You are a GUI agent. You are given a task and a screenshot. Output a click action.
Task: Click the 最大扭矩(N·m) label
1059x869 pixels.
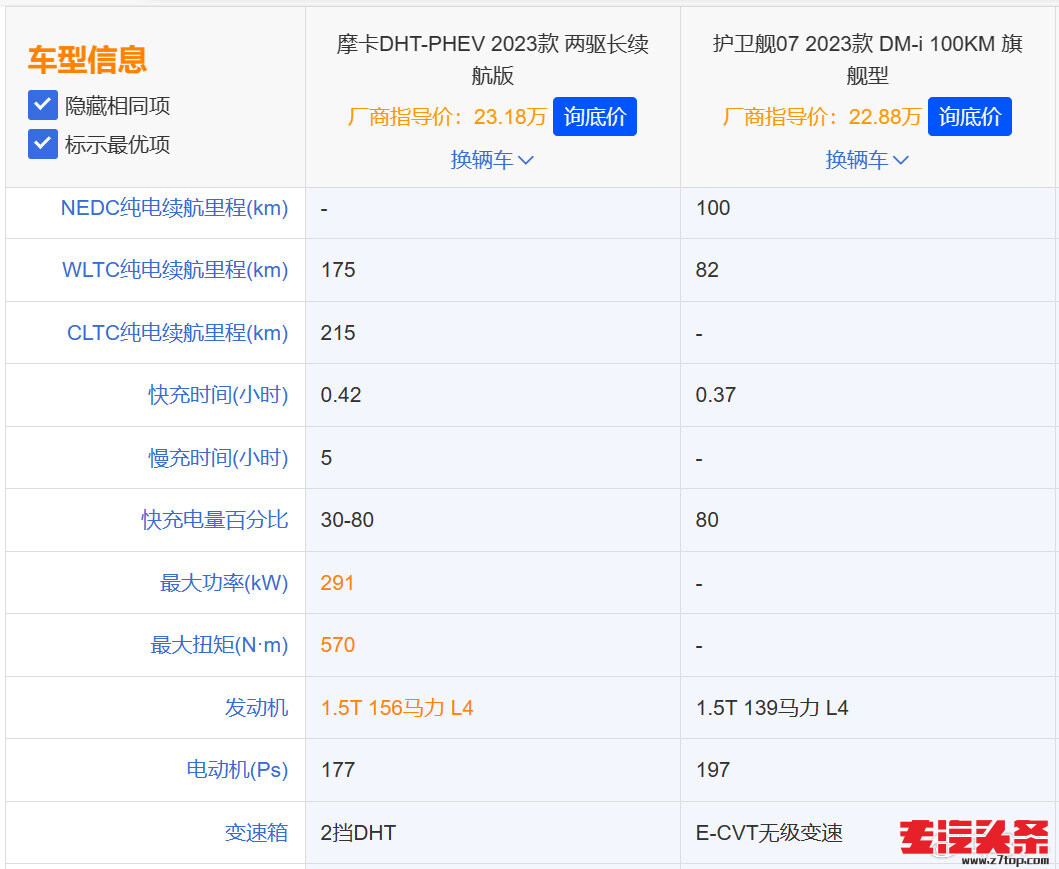tap(219, 645)
